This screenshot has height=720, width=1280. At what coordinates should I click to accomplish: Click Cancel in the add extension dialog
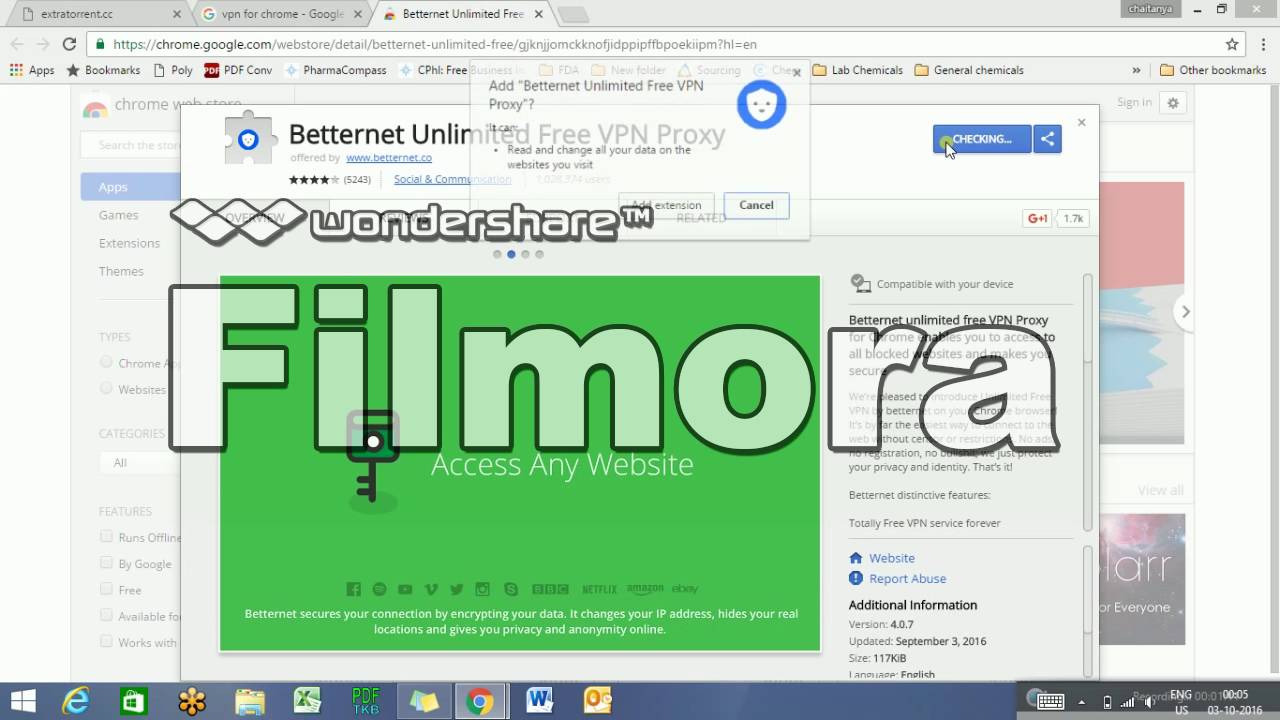click(756, 205)
